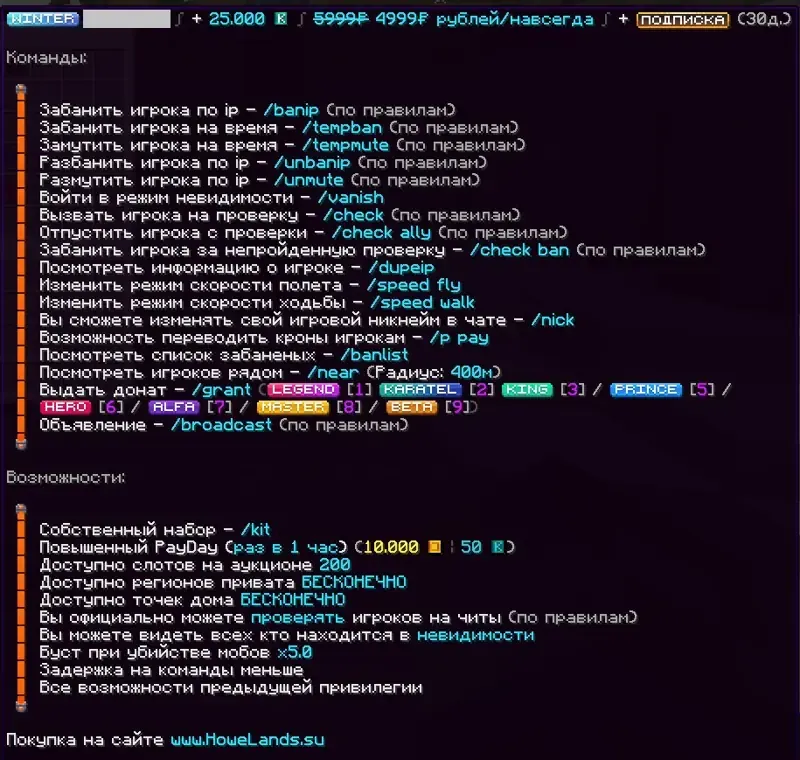
Task: Click the 400м radius value
Action: 472,372
